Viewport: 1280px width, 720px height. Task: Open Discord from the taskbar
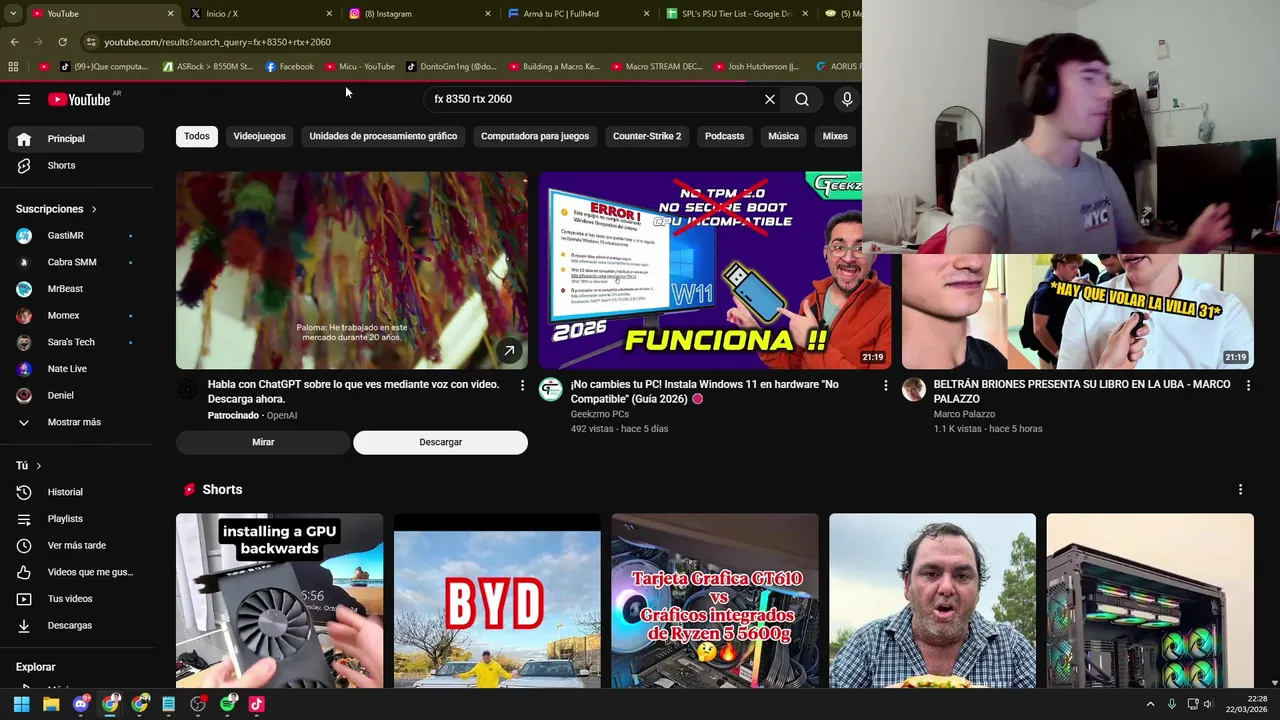pyautogui.click(x=81, y=704)
